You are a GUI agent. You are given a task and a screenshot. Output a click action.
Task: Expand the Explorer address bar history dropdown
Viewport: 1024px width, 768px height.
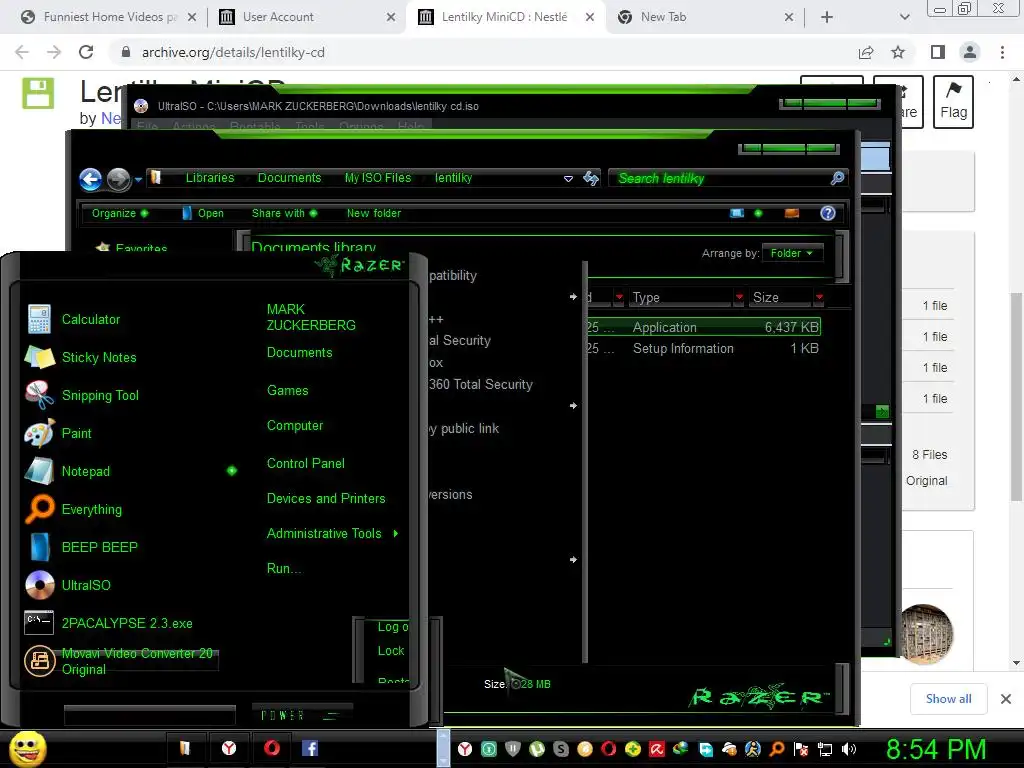pyautogui.click(x=568, y=178)
